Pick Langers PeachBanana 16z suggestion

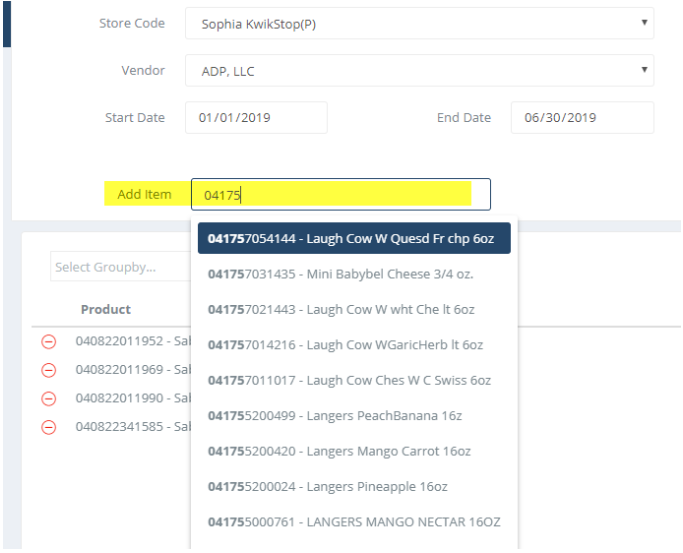pos(354,416)
